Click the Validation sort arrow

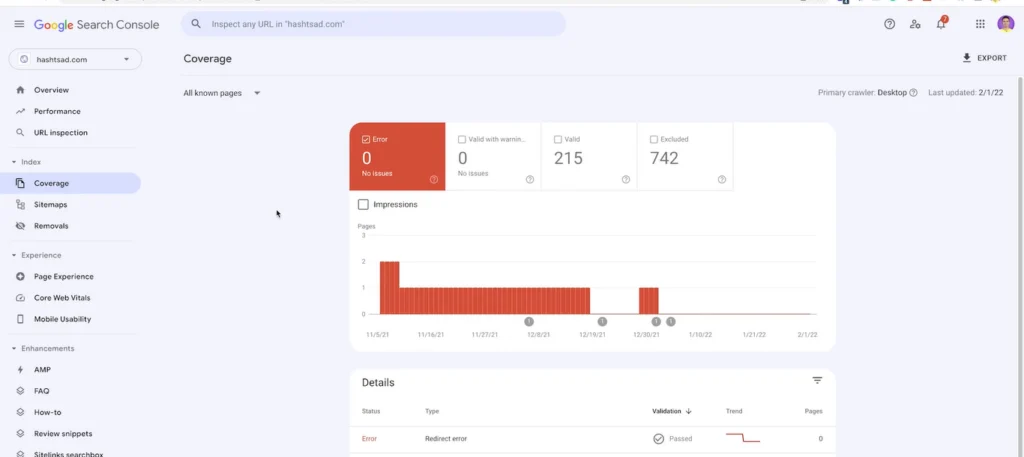pos(688,411)
